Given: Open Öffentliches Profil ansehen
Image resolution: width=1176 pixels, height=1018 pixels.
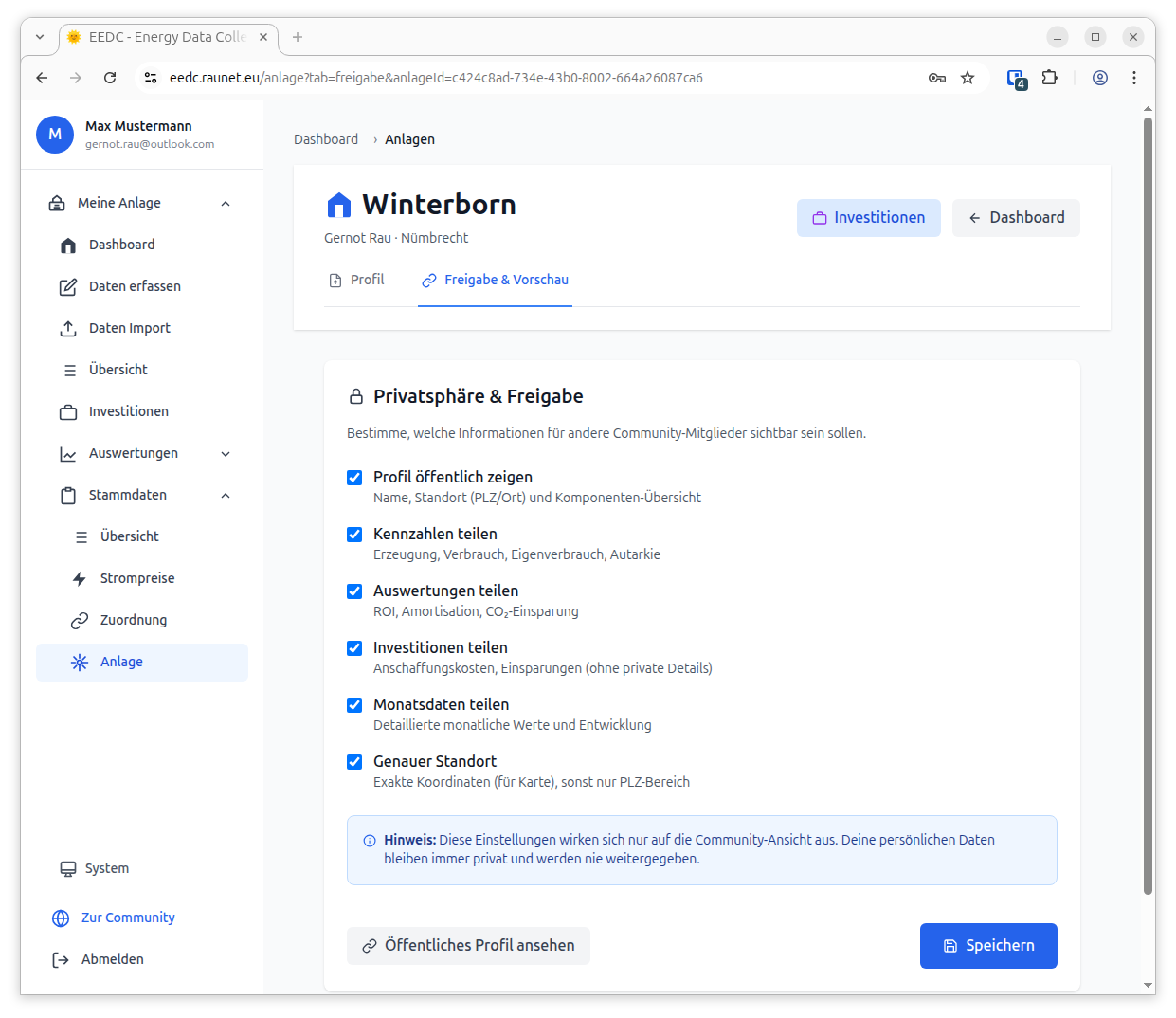Looking at the screenshot, I should click(468, 946).
